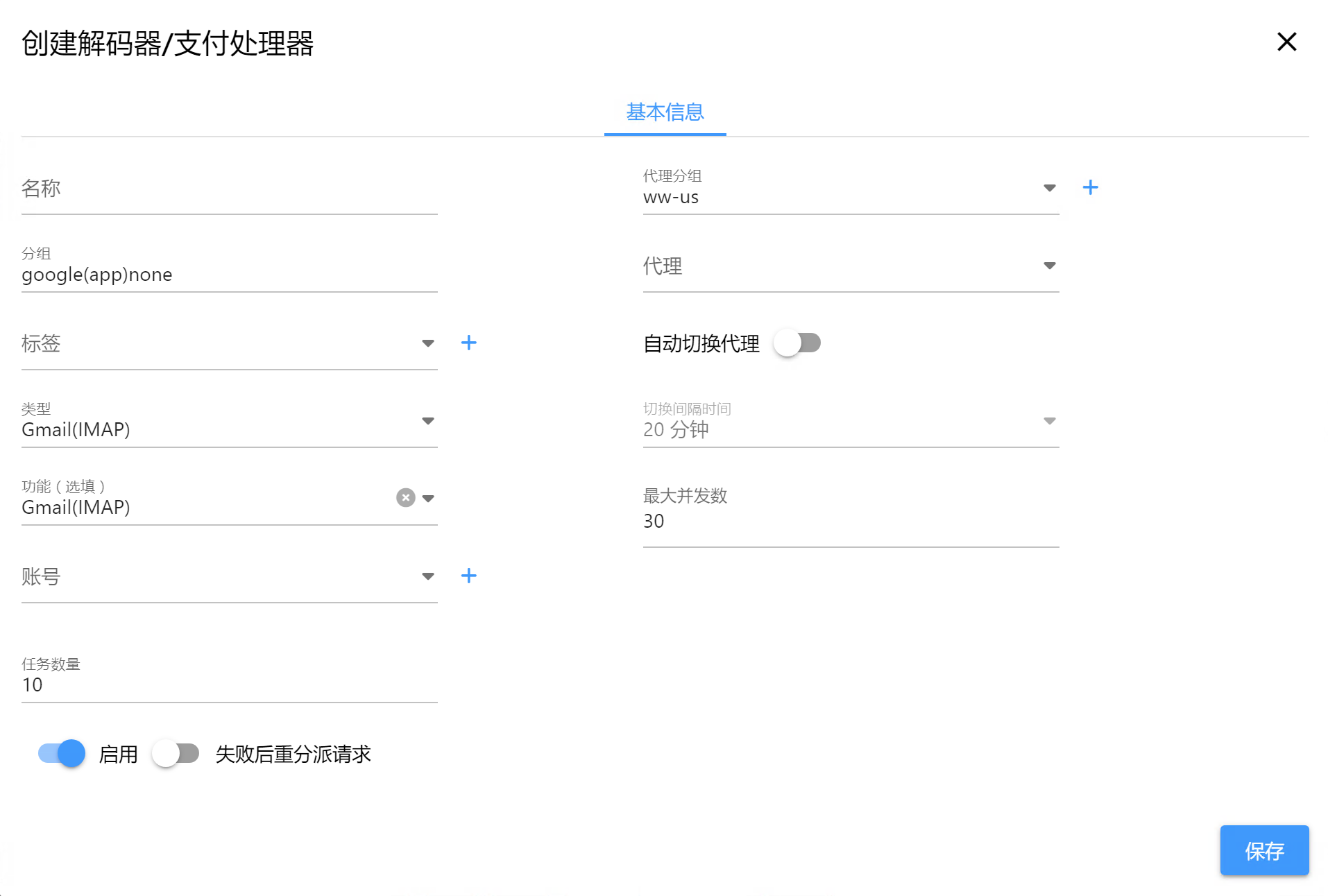The image size is (1328, 896).
Task: Open the 类型 Gmail(IMAP) dropdown
Action: pyautogui.click(x=427, y=421)
